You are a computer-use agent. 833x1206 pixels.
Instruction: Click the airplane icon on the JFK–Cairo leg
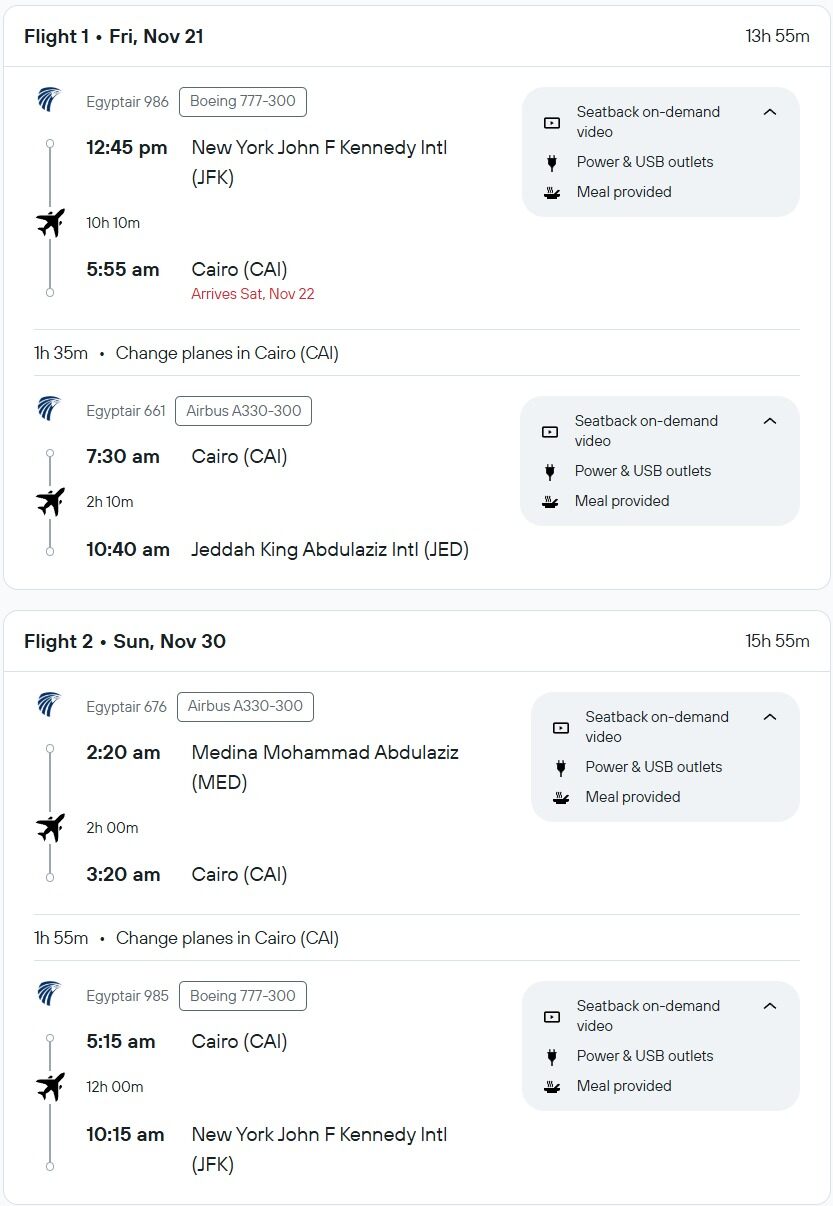[50, 222]
